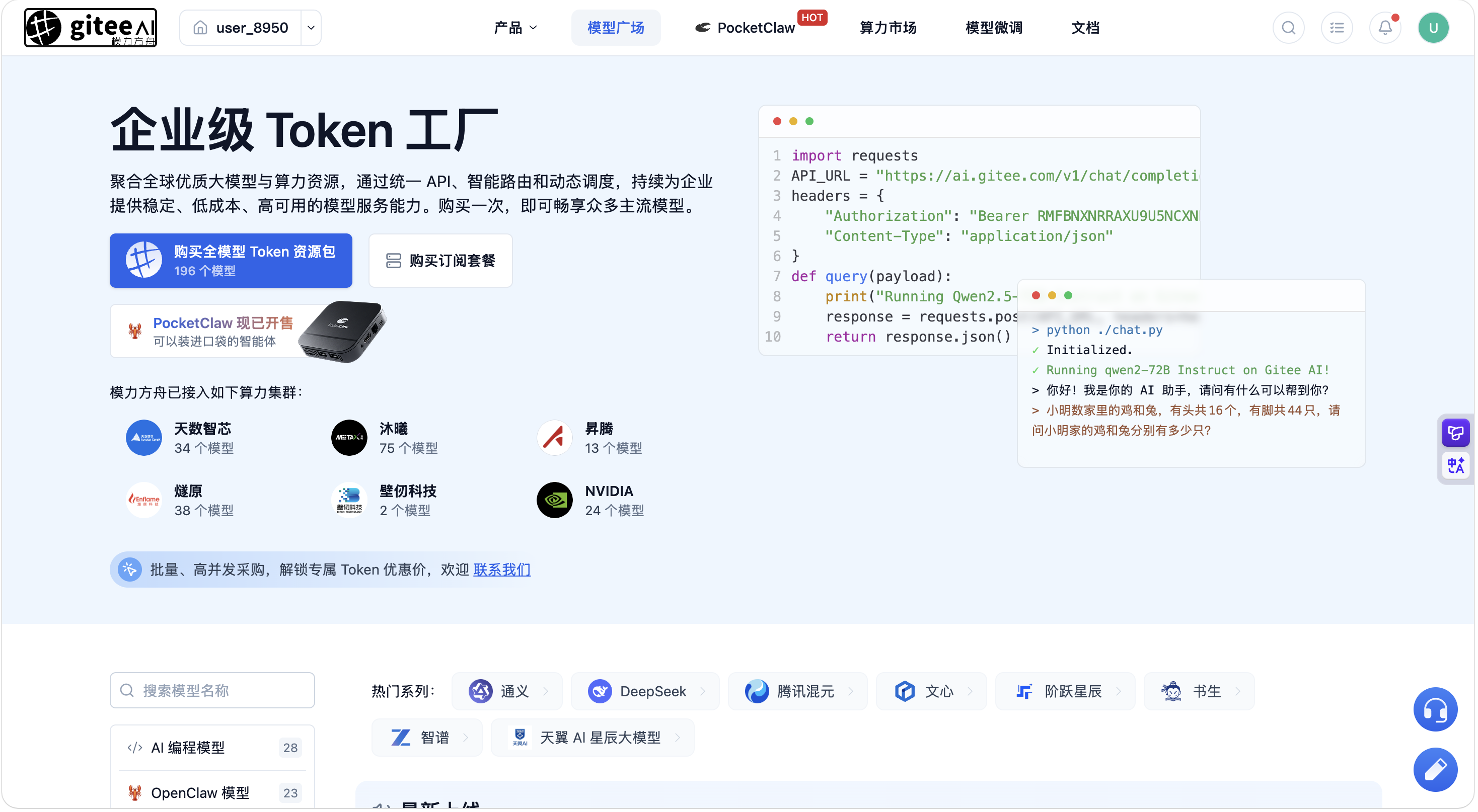Select the OpenClaw 模型 category
The width and height of the screenshot is (1478, 812).
[212, 792]
